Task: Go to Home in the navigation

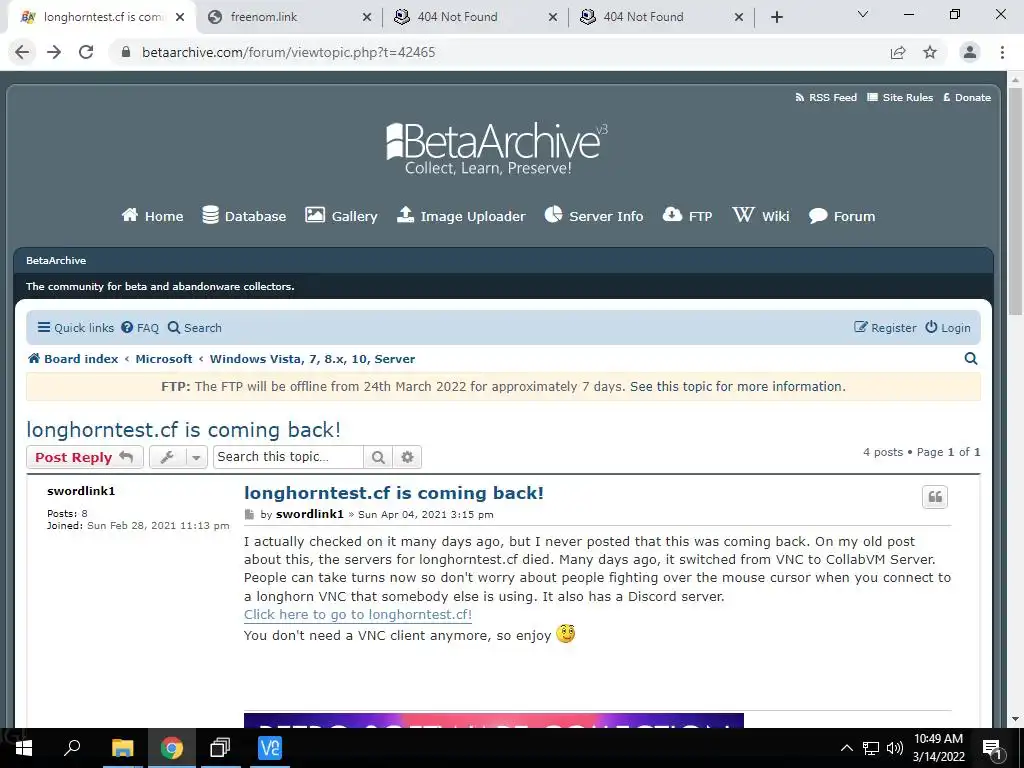Action: click(x=152, y=216)
